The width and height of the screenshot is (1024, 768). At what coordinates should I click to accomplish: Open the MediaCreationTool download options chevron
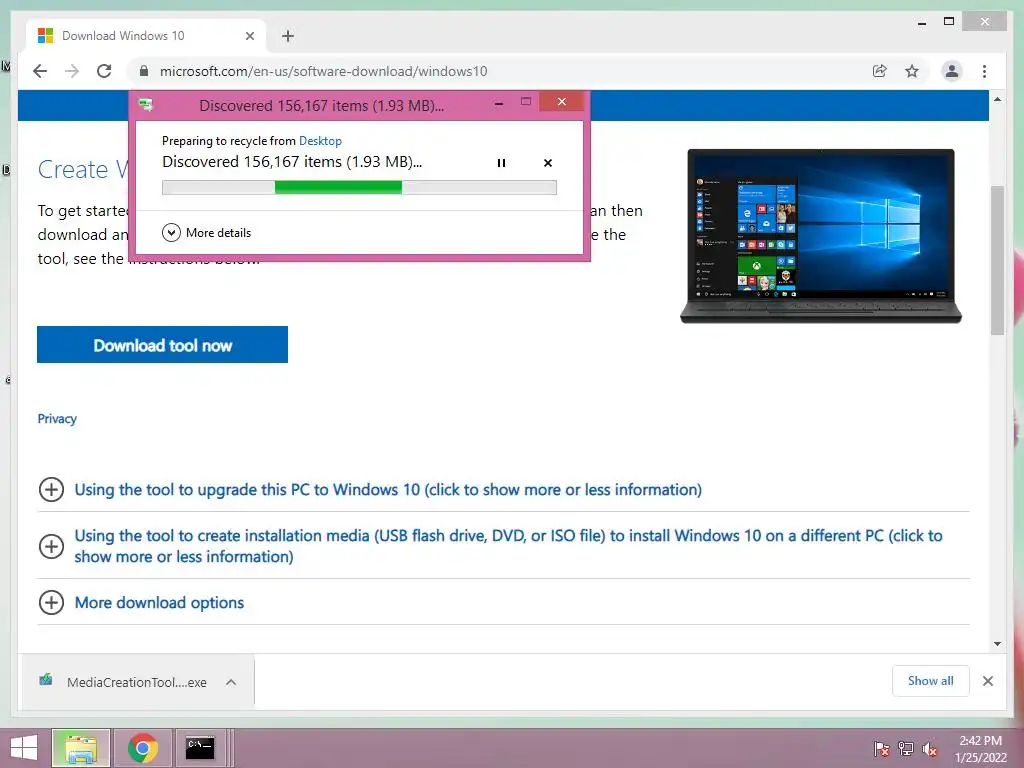click(x=231, y=682)
